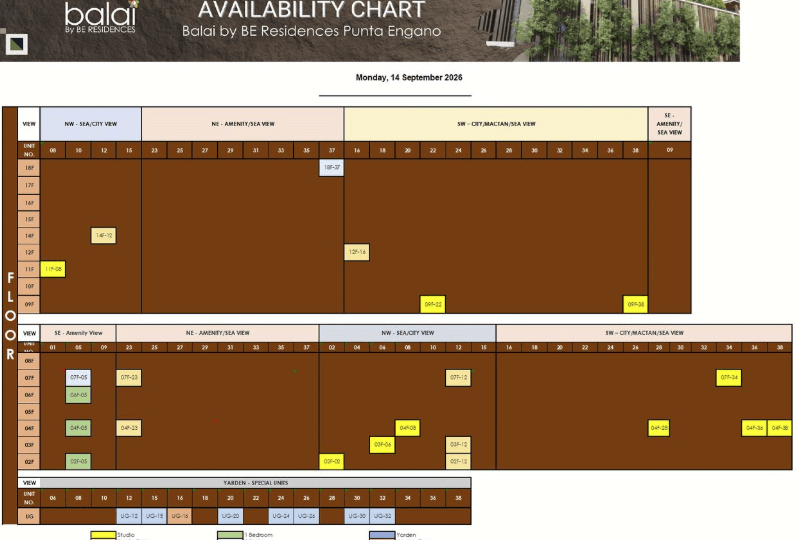Click the YARDEN - SPECIAL UNITS header
799x540 pixels.
pyautogui.click(x=256, y=482)
